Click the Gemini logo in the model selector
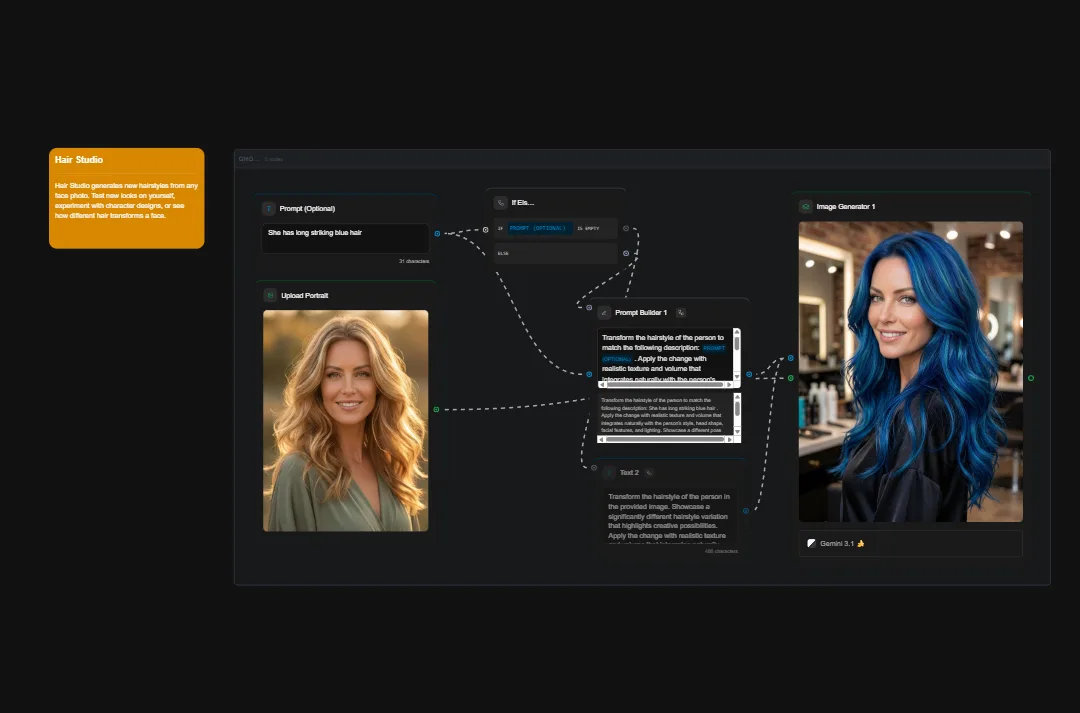The width and height of the screenshot is (1080, 713). tap(811, 543)
